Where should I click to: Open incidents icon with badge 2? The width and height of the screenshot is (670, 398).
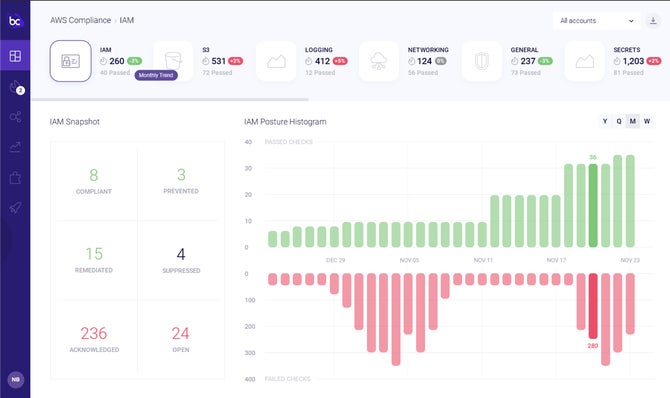point(16,87)
